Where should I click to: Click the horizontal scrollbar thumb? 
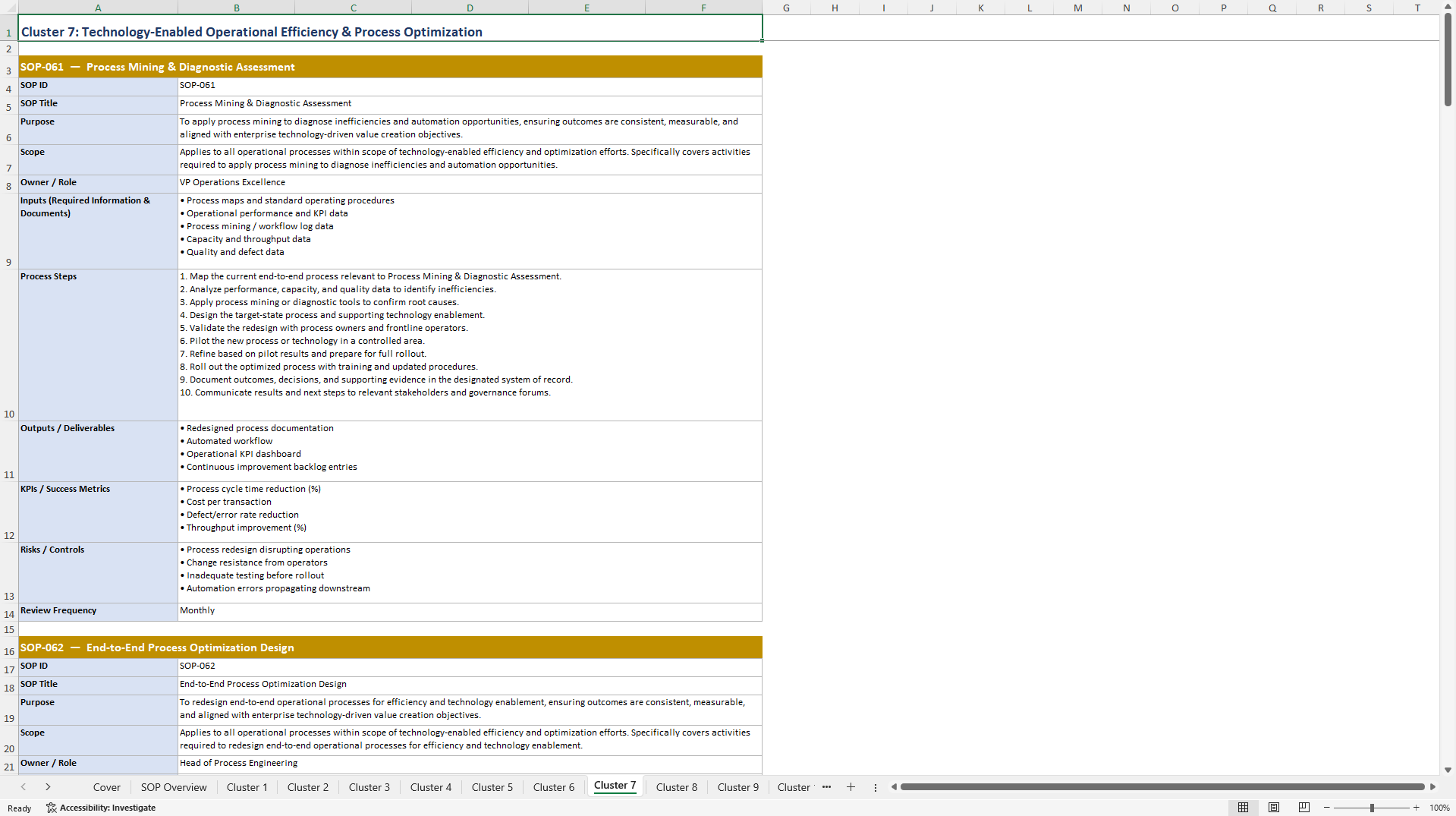(x=1162, y=787)
